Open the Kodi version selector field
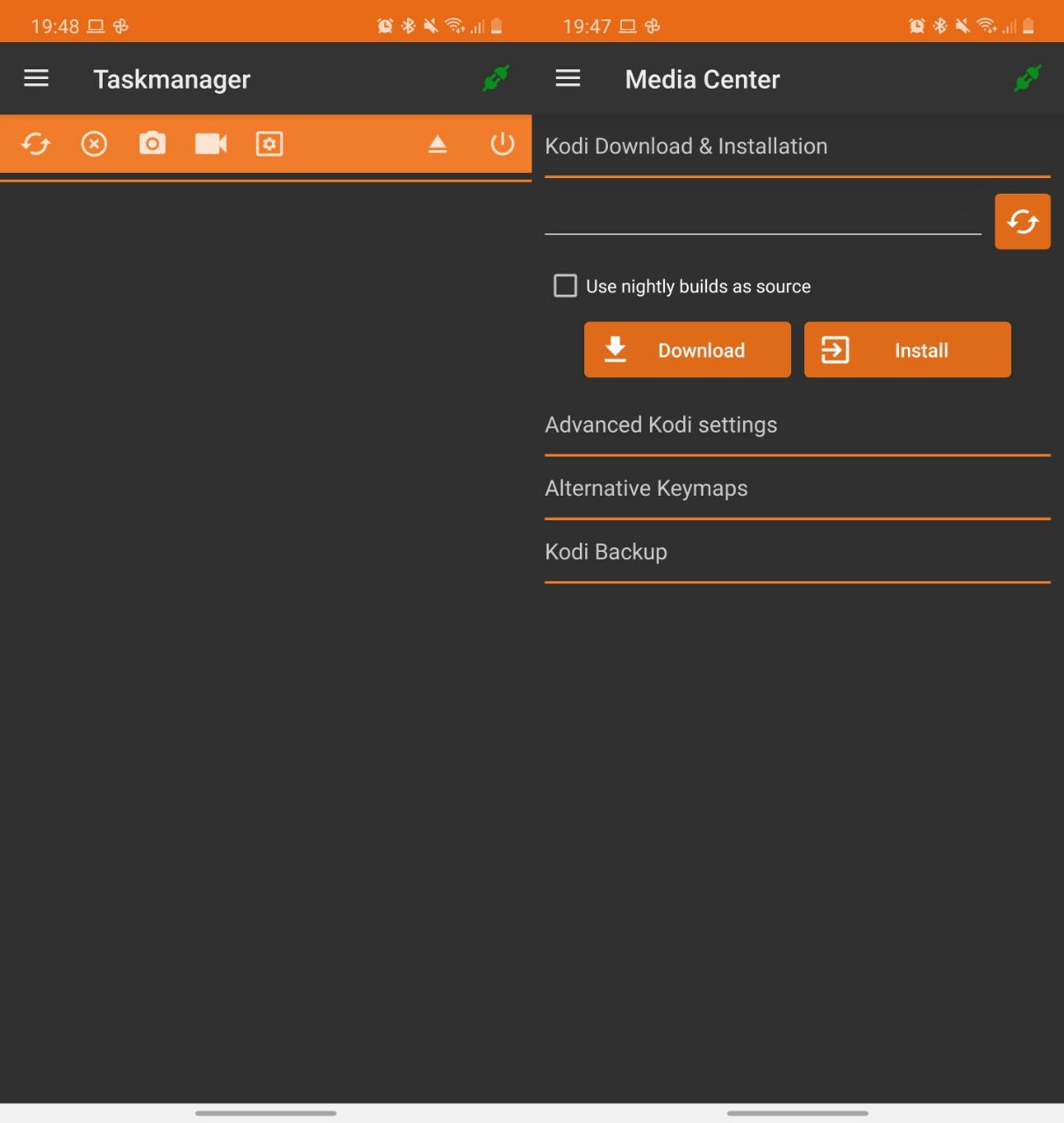This screenshot has height=1123, width=1064. [763, 216]
